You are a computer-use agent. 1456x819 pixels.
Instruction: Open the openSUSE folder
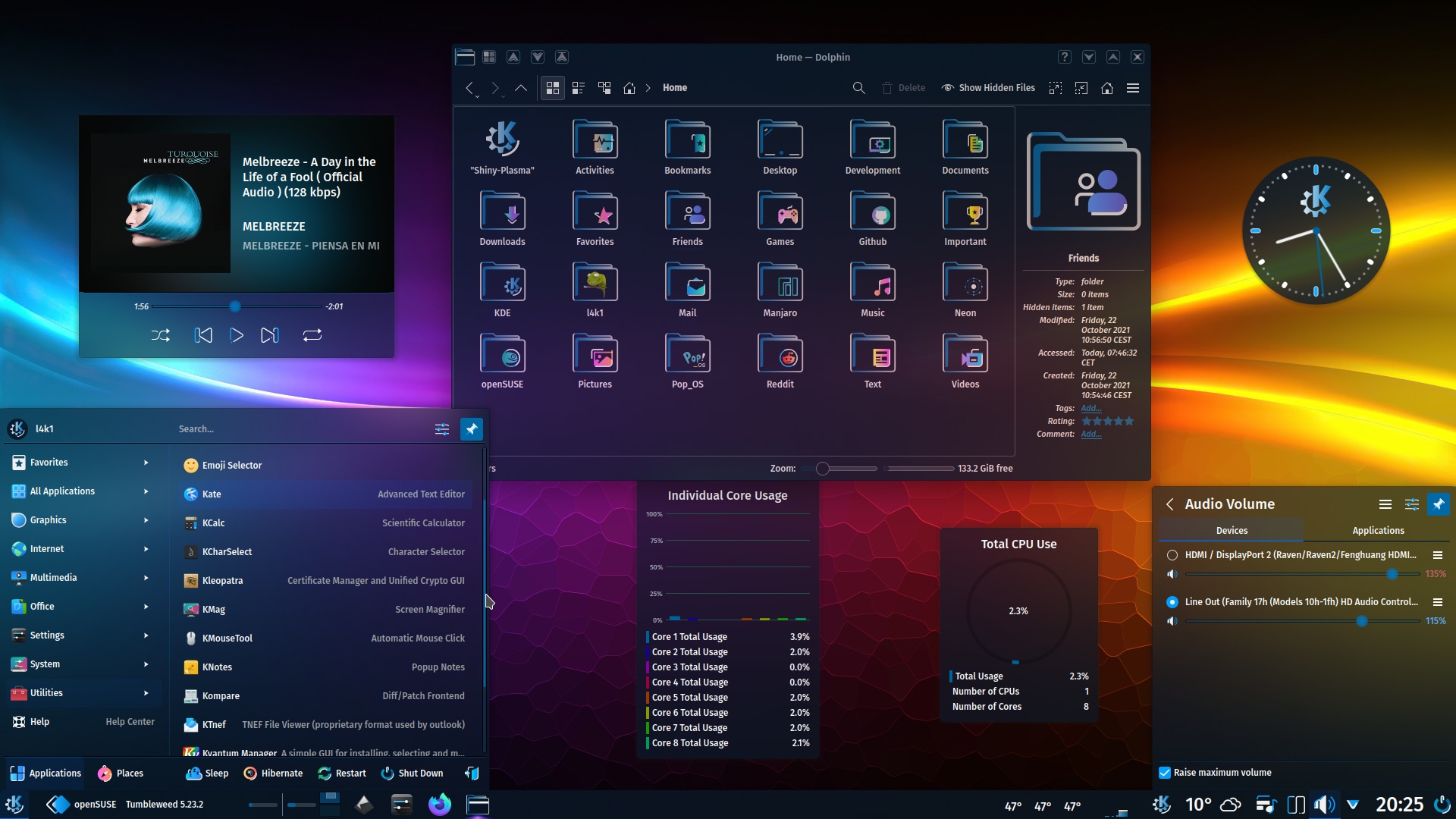[x=502, y=362]
